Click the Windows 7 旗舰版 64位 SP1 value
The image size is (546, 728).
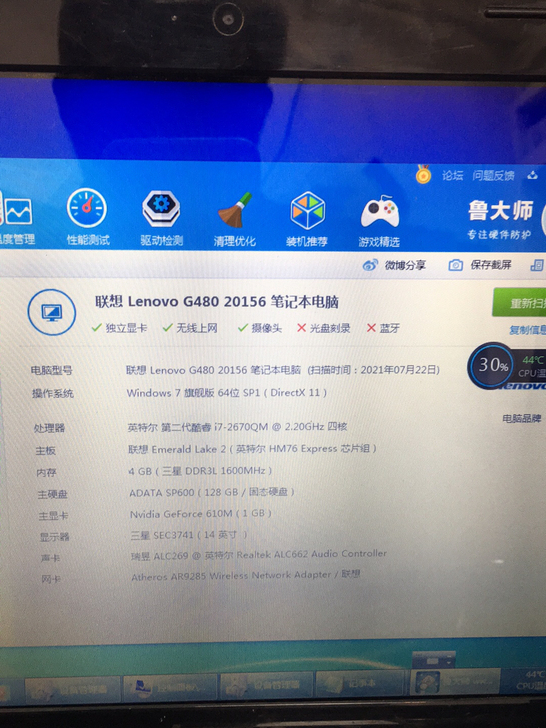[227, 393]
